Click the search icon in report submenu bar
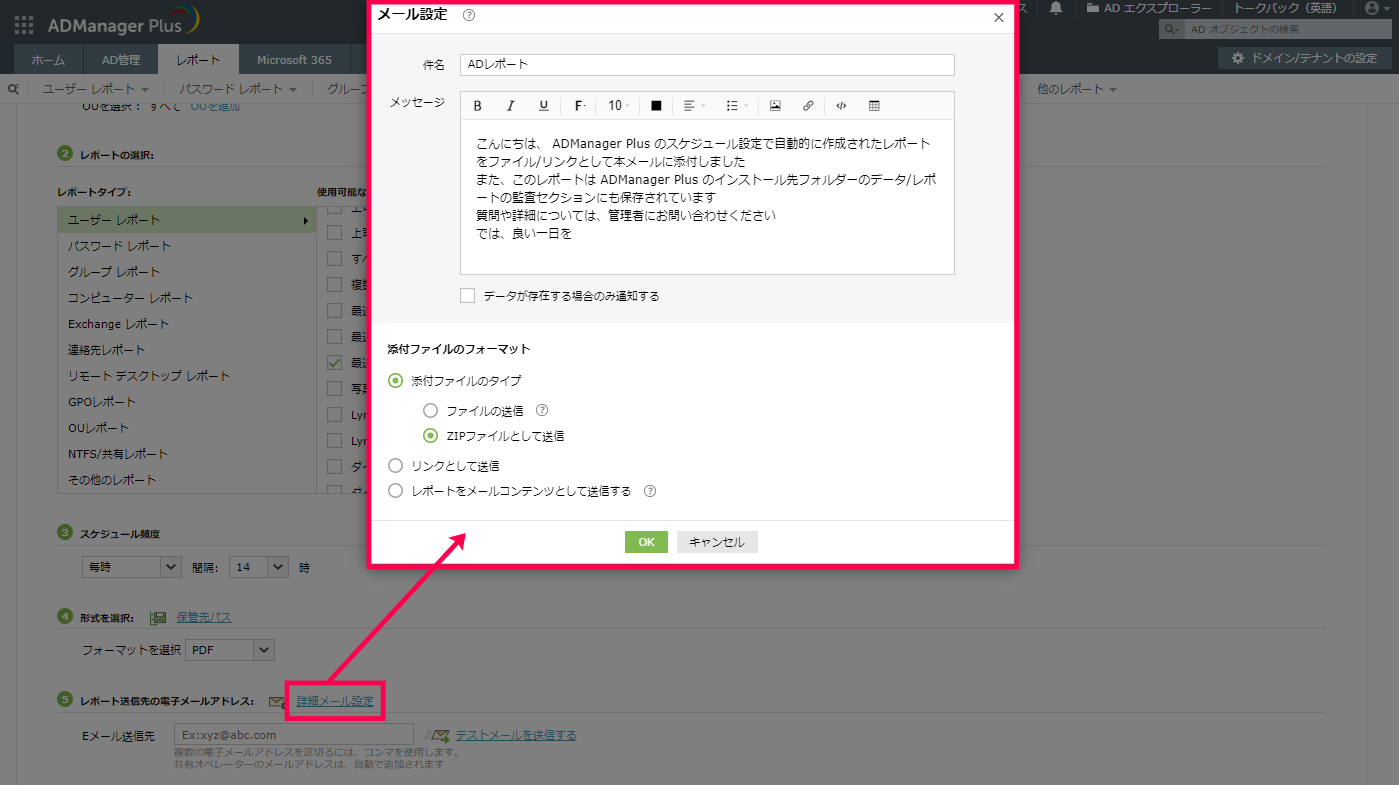This screenshot has width=1399, height=785. (x=14, y=89)
